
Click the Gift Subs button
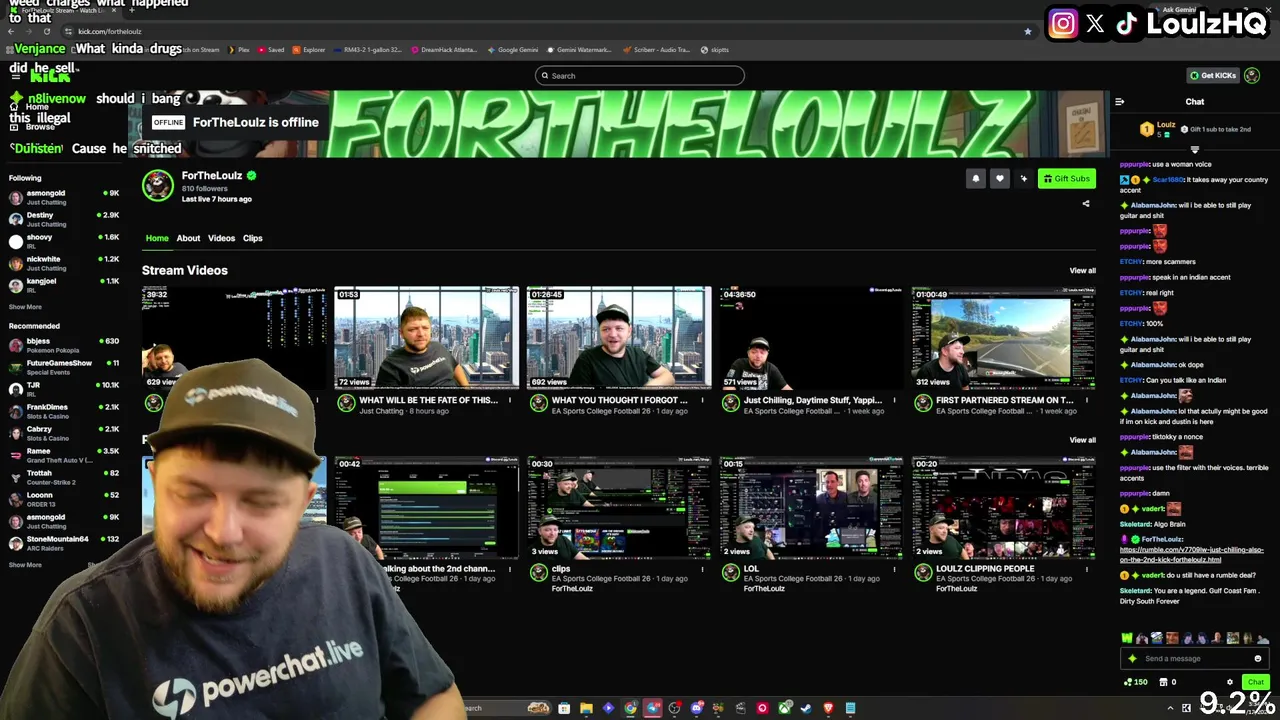click(1066, 179)
